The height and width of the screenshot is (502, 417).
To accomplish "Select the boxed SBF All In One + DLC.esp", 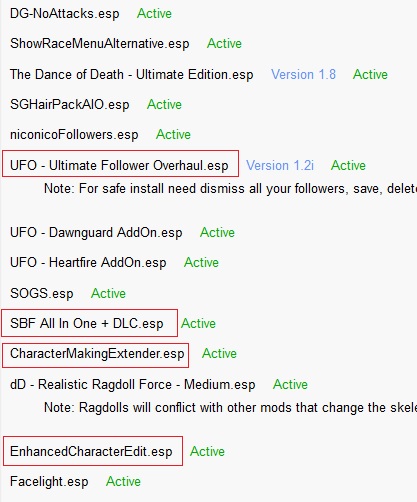I will coord(90,323).
